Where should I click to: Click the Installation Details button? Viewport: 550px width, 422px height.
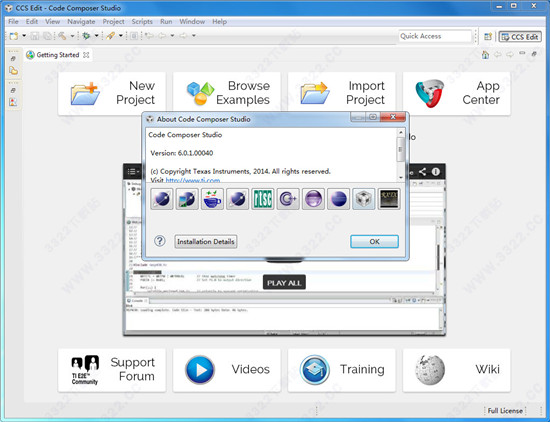(x=206, y=242)
